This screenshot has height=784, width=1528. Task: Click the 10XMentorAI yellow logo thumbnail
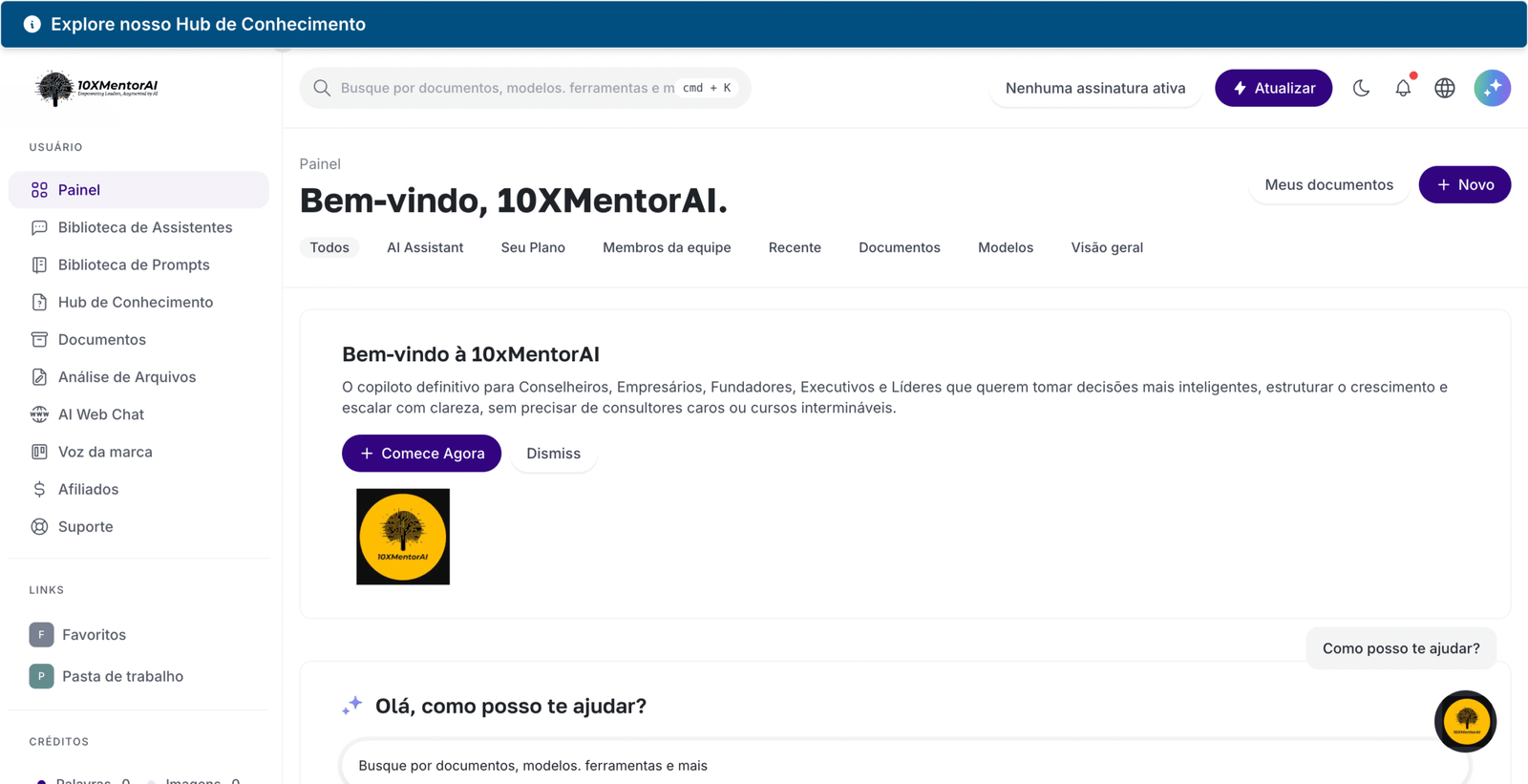[403, 537]
